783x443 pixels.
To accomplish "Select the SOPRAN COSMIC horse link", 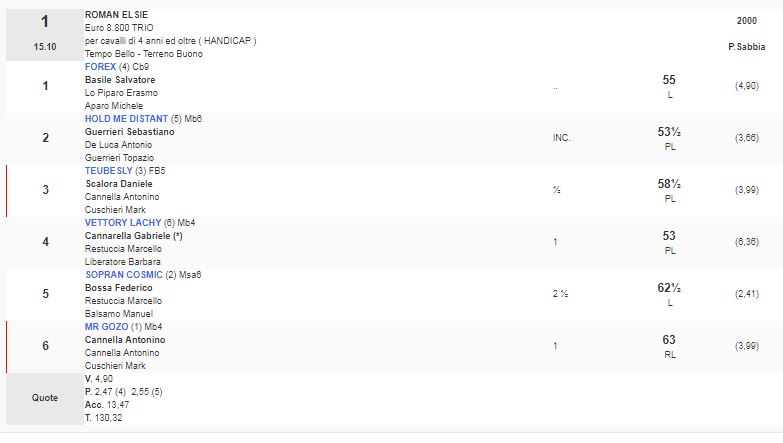I will (x=124, y=274).
